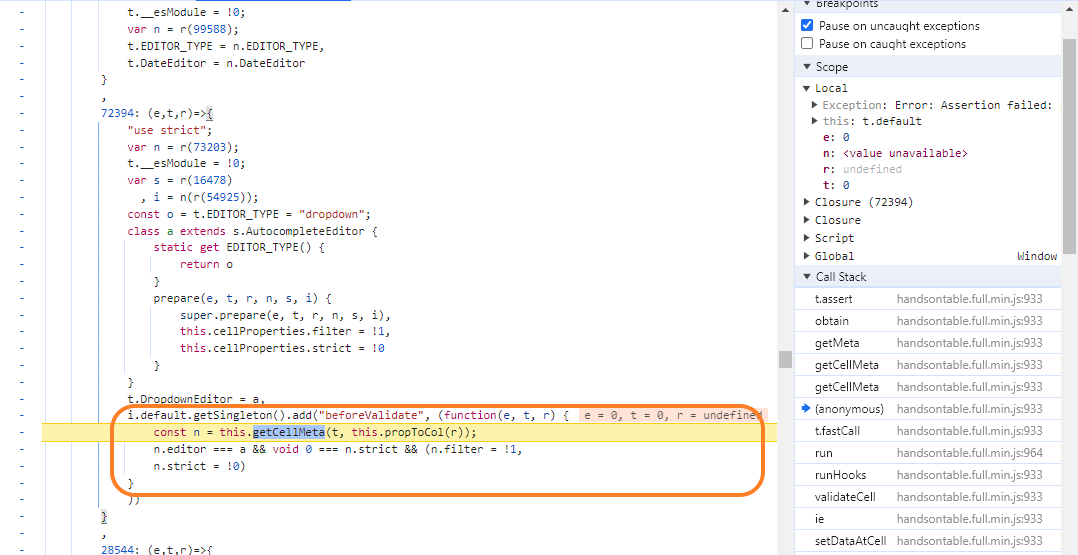1078x555 pixels.
Task: Collapse the Call Stack section
Action: [807, 276]
